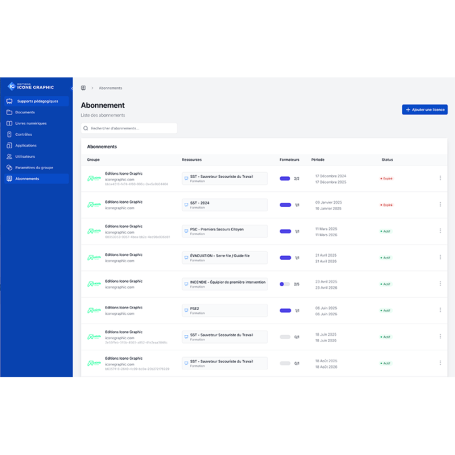Click the Ajouter une licence button
455x455 pixels.
425,110
